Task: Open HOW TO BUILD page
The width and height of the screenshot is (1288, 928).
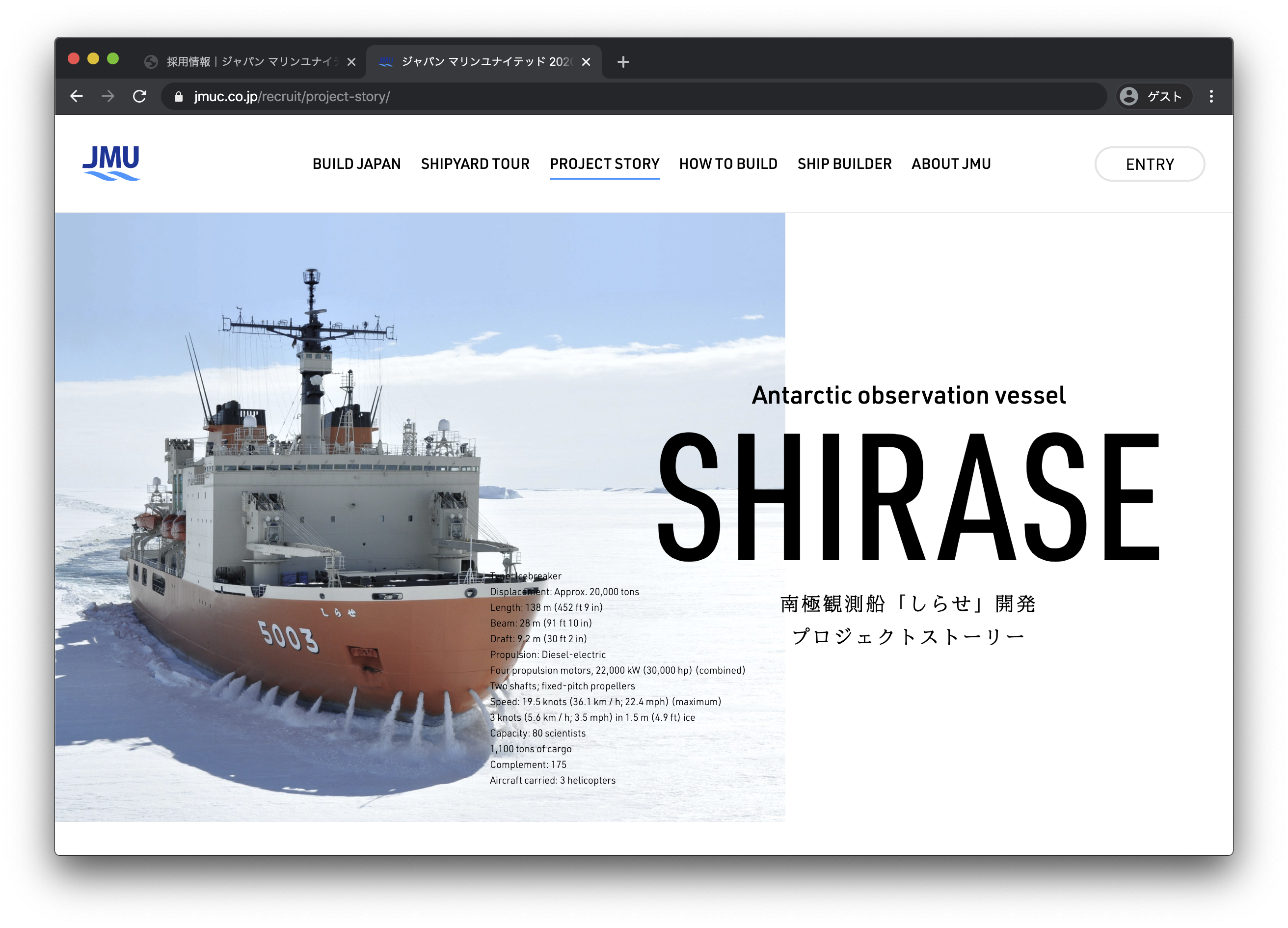Action: [x=728, y=164]
